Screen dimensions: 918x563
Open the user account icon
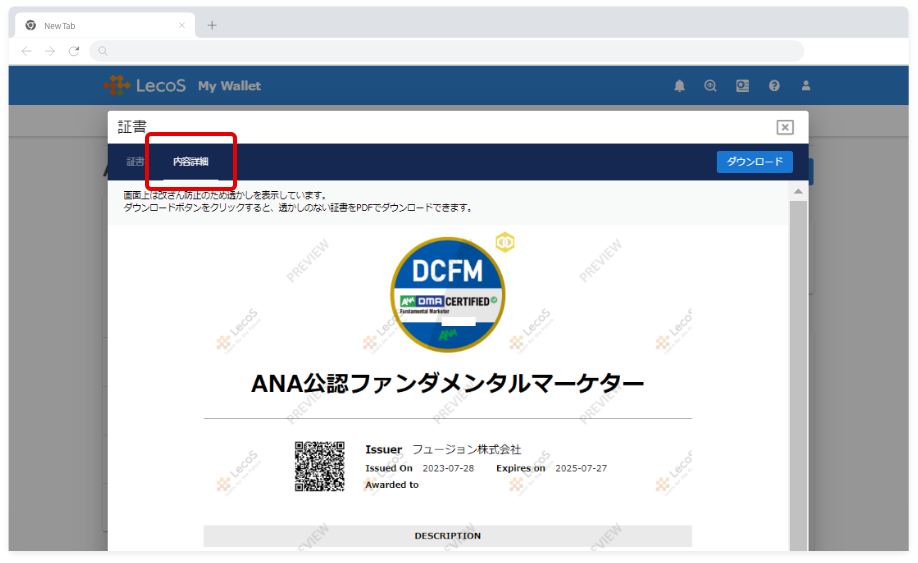806,86
